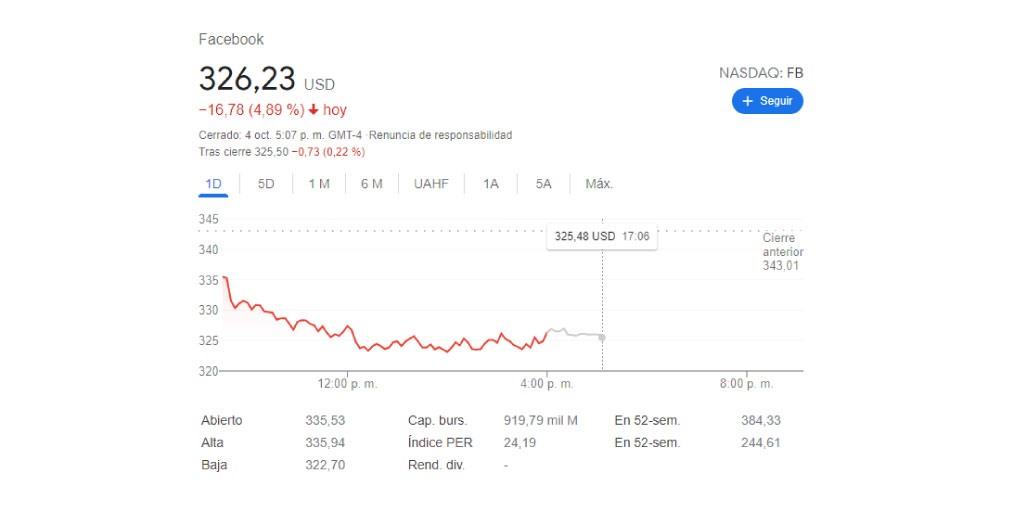This screenshot has height=512, width=1024.
Task: Click the 12:00 p. m. axis label
Action: (347, 384)
